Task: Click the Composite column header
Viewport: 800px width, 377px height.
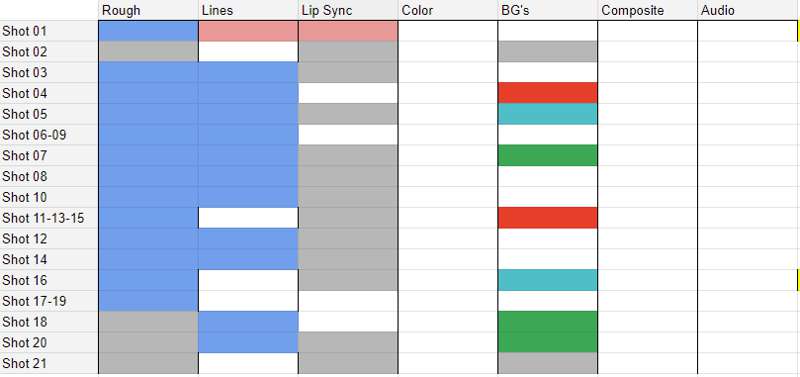Action: click(647, 10)
